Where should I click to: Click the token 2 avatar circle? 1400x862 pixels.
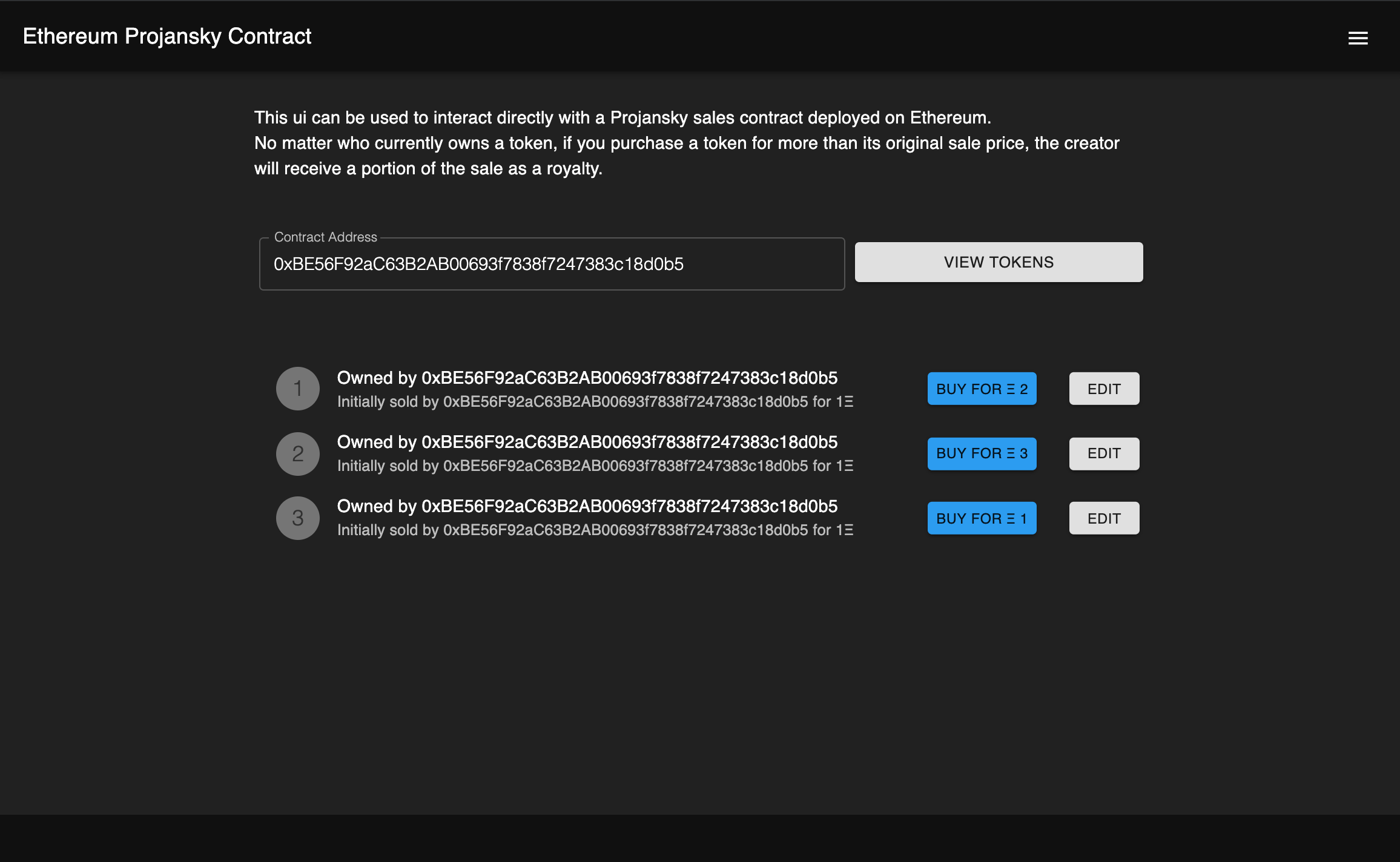point(297,453)
